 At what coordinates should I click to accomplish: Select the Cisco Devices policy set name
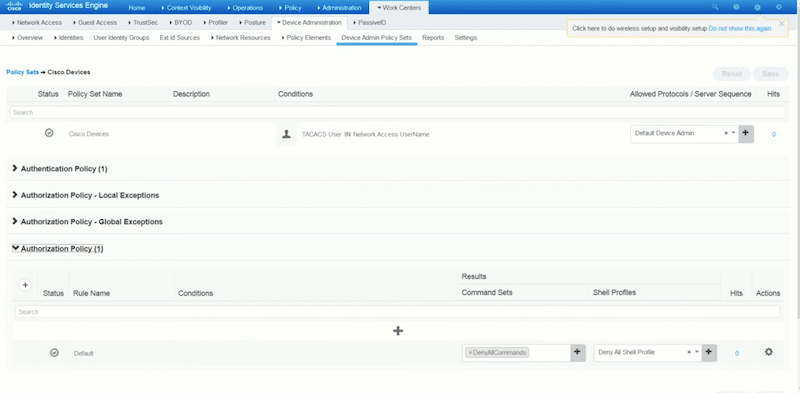tap(89, 134)
